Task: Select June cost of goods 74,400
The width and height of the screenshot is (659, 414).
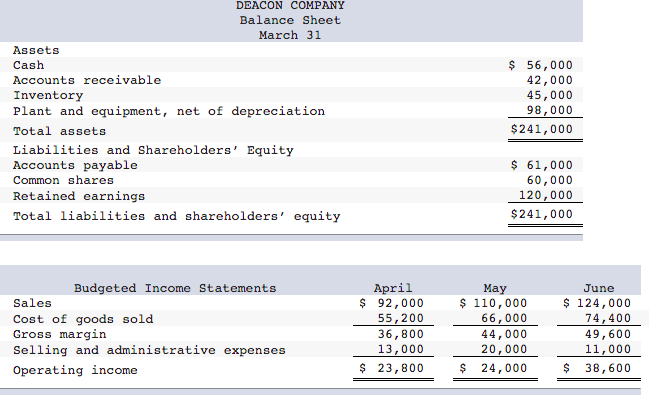Action: coord(608,318)
